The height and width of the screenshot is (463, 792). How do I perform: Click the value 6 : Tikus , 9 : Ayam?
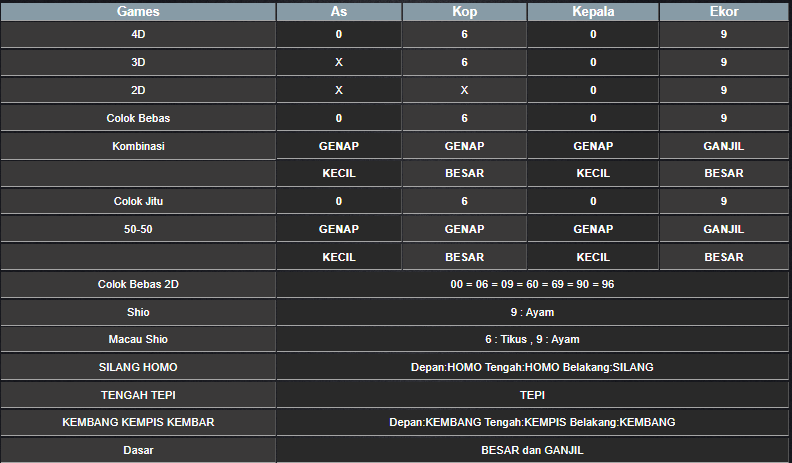click(532, 339)
